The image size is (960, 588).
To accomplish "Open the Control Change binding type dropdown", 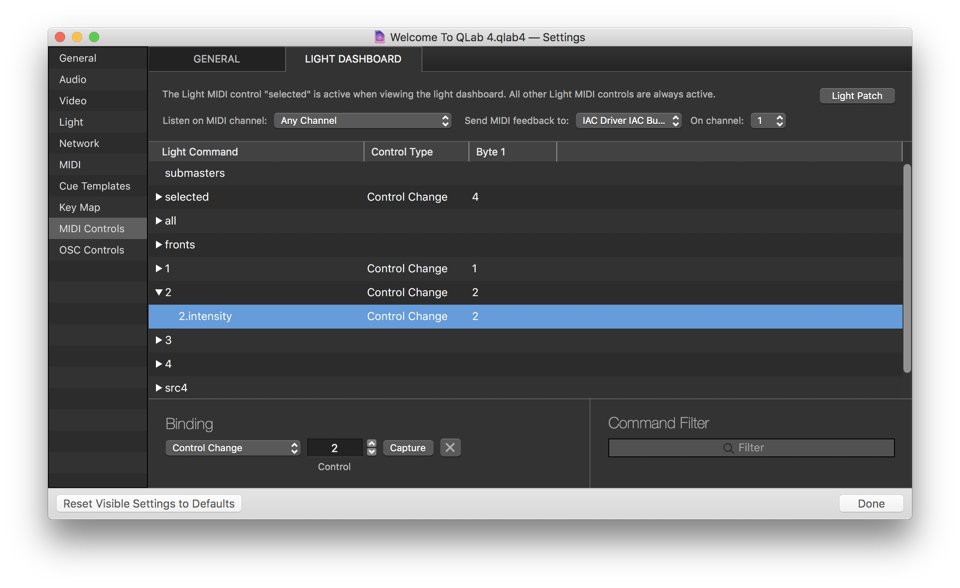I will (233, 448).
